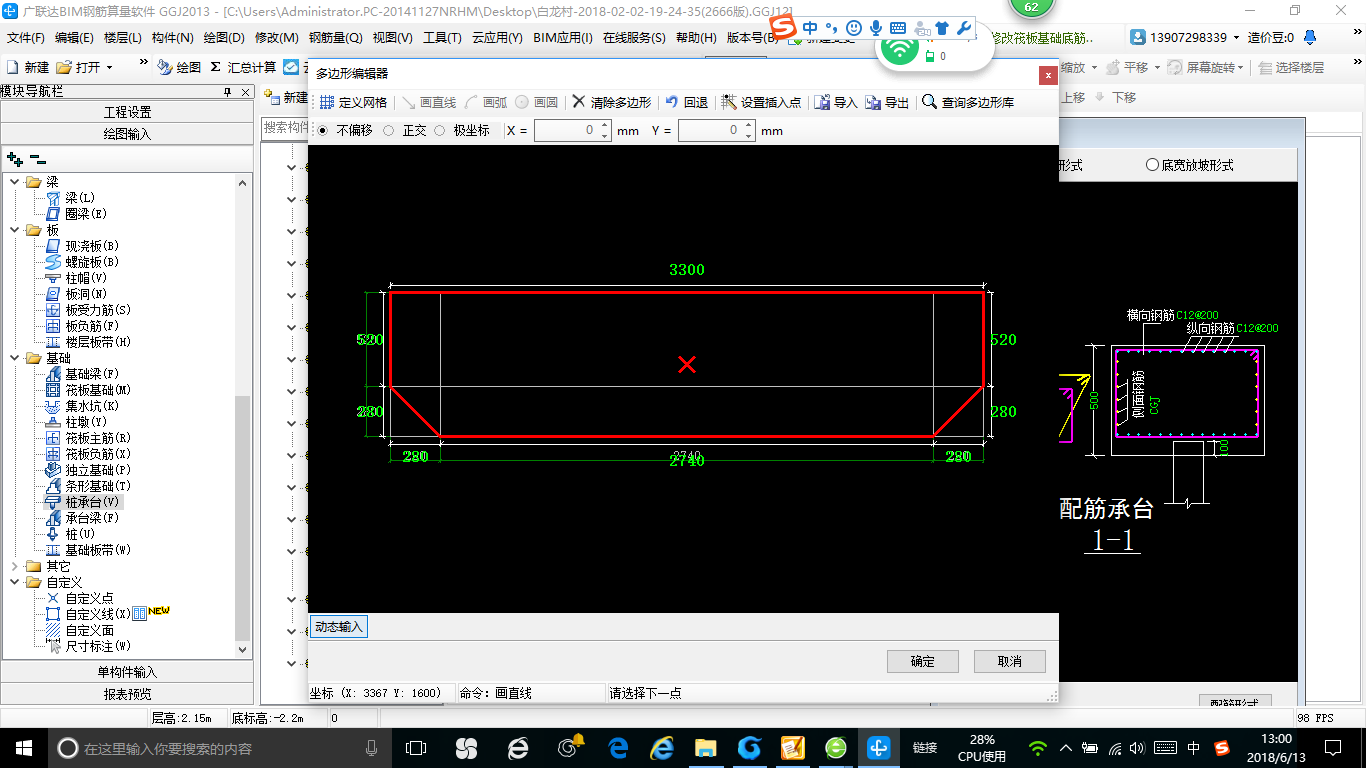Click the 回退 undo arrow icon
Screen dimensions: 1366x768
tap(672, 102)
